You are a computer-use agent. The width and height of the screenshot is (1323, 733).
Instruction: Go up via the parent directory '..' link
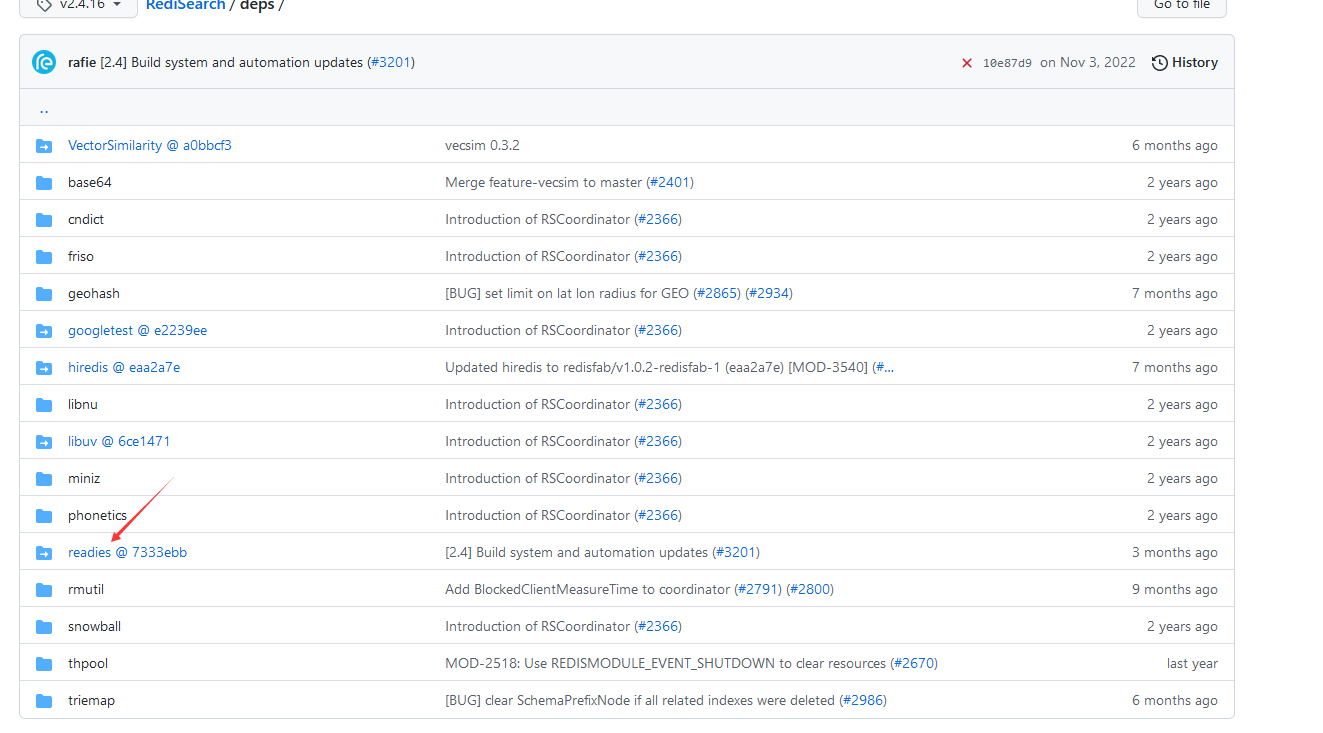[44, 108]
